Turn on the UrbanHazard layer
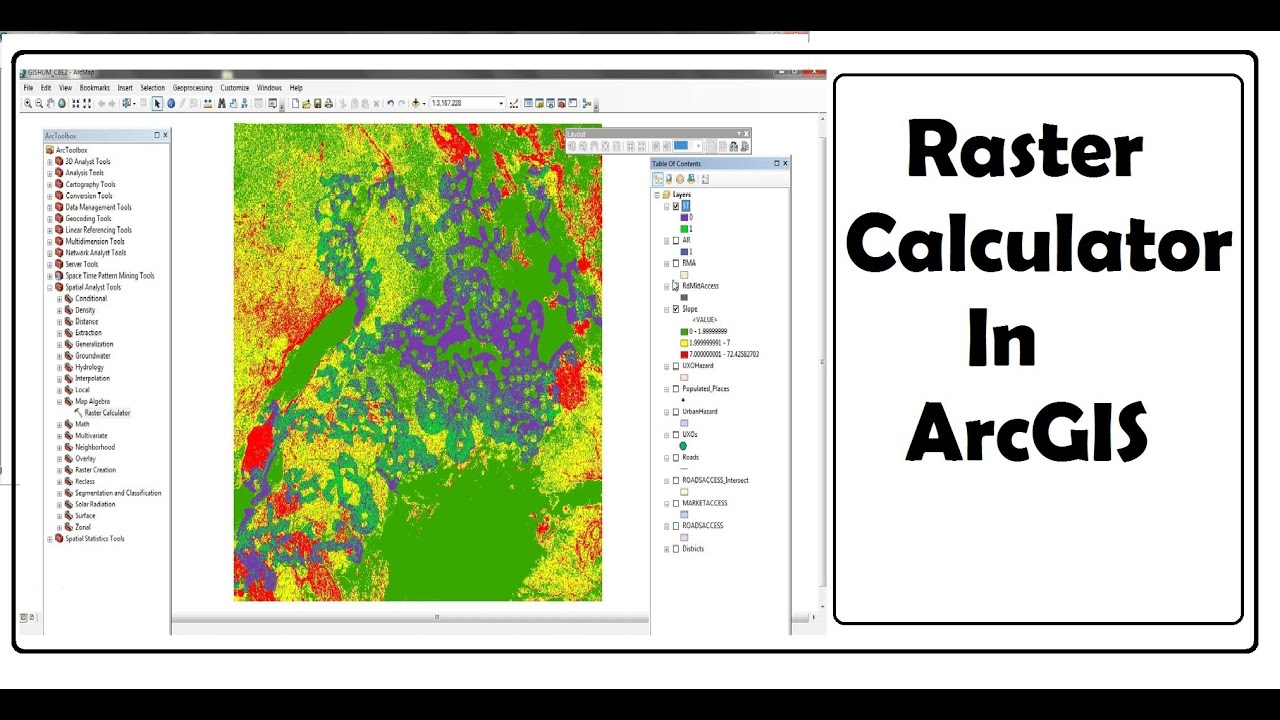The height and width of the screenshot is (720, 1280). [x=676, y=412]
